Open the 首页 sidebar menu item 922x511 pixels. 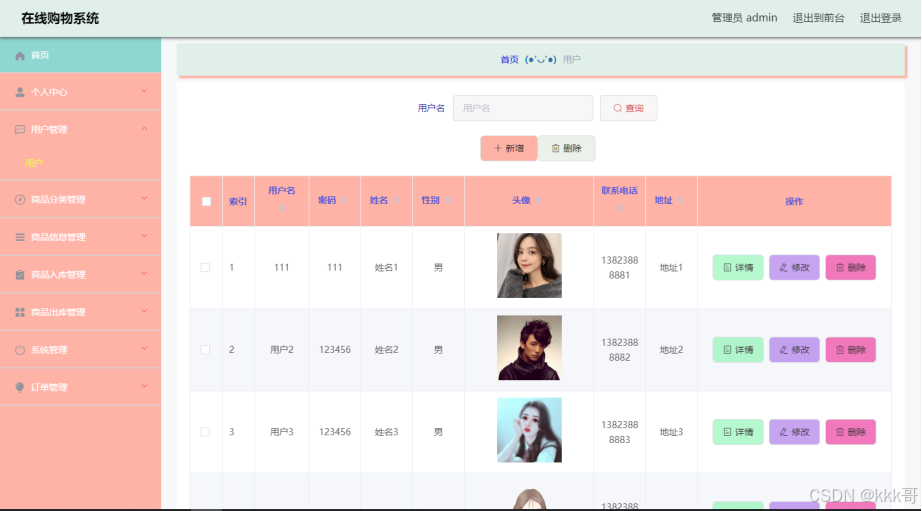(81, 55)
